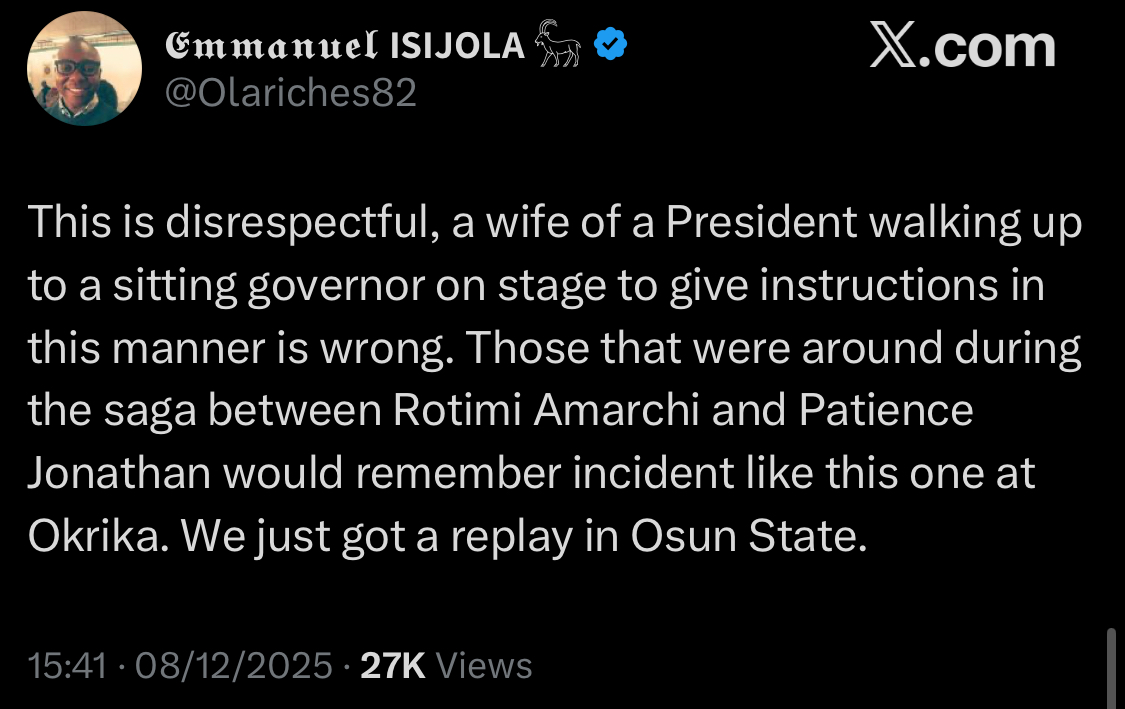Image resolution: width=1125 pixels, height=709 pixels.
Task: Click the verification checkmark to view badge details
Action: click(x=609, y=43)
